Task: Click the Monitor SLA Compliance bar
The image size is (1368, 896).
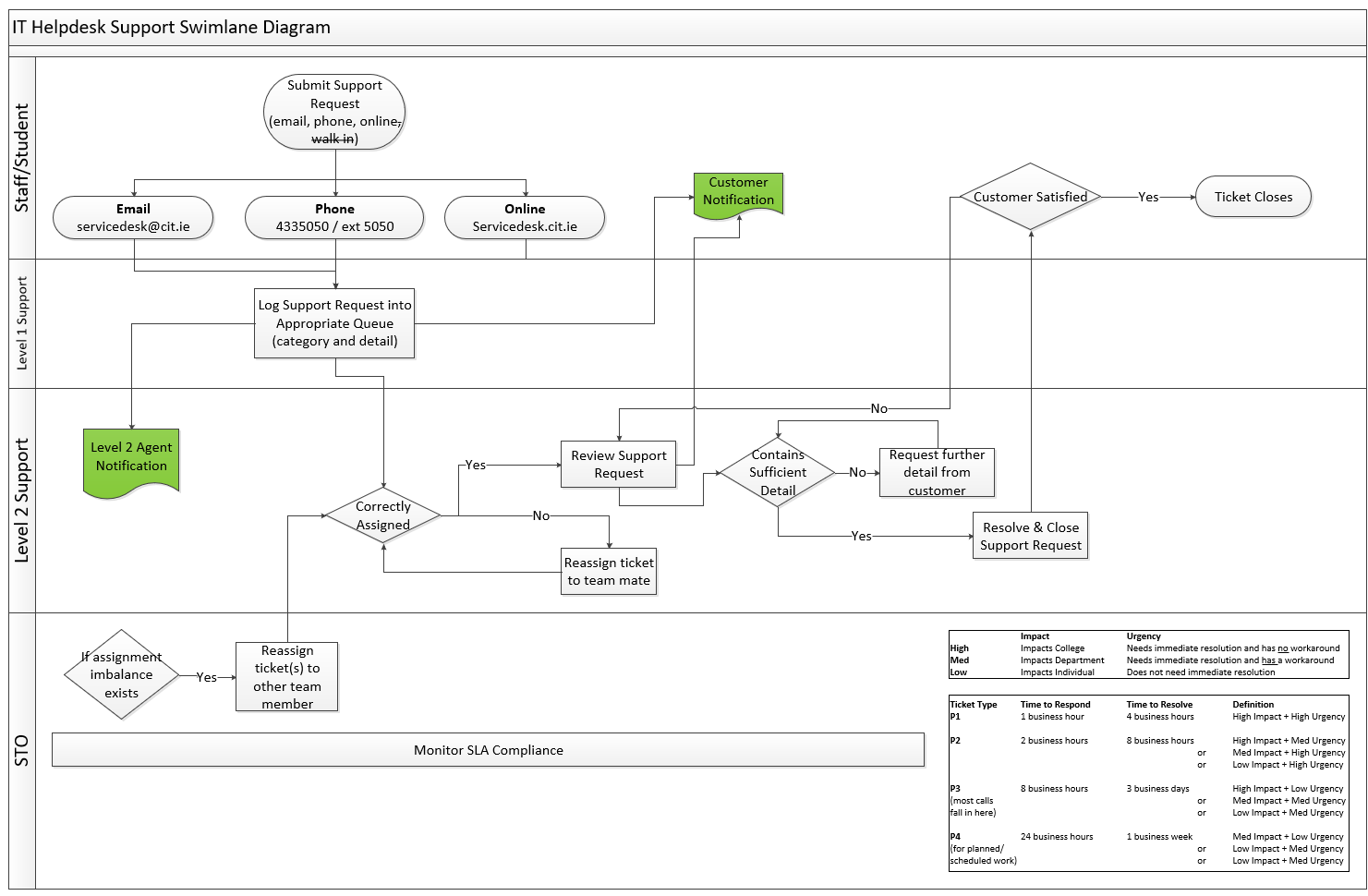Action: (x=489, y=749)
